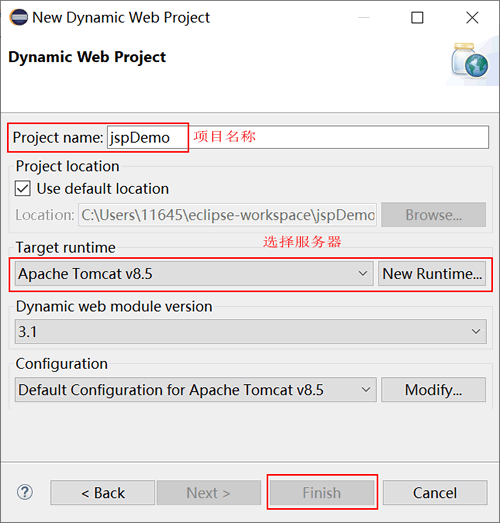
Task: Minimize the dialog window
Action: [364, 17]
